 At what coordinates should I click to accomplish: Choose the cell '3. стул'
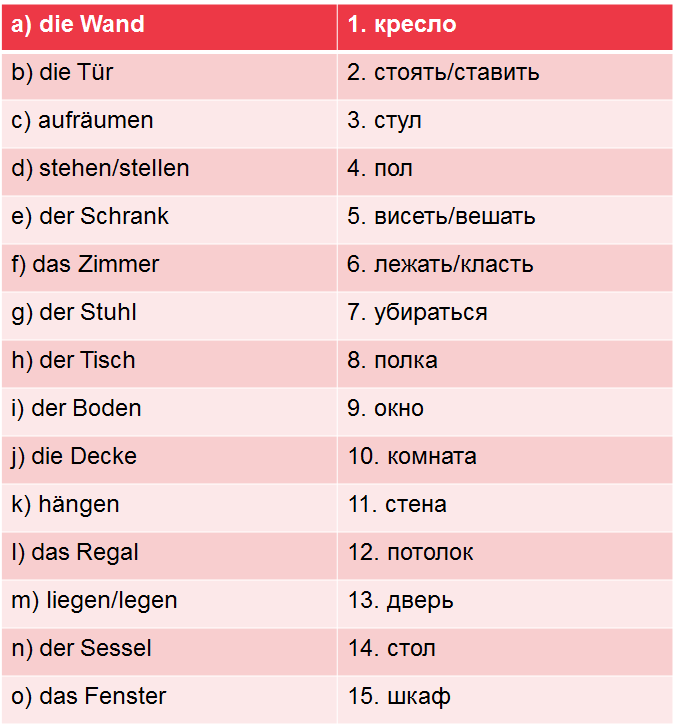pyautogui.click(x=505, y=121)
